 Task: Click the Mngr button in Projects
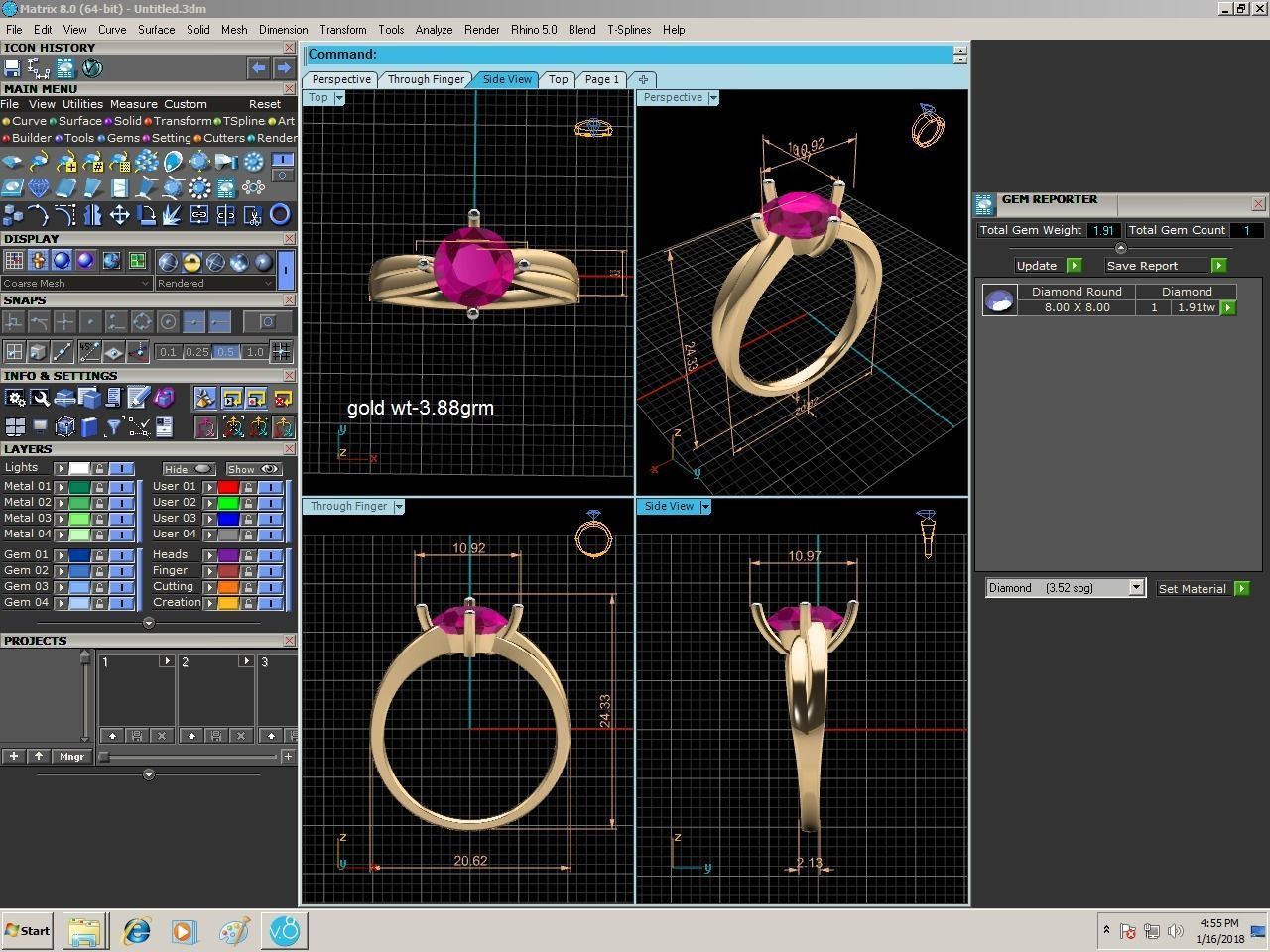pos(71,757)
